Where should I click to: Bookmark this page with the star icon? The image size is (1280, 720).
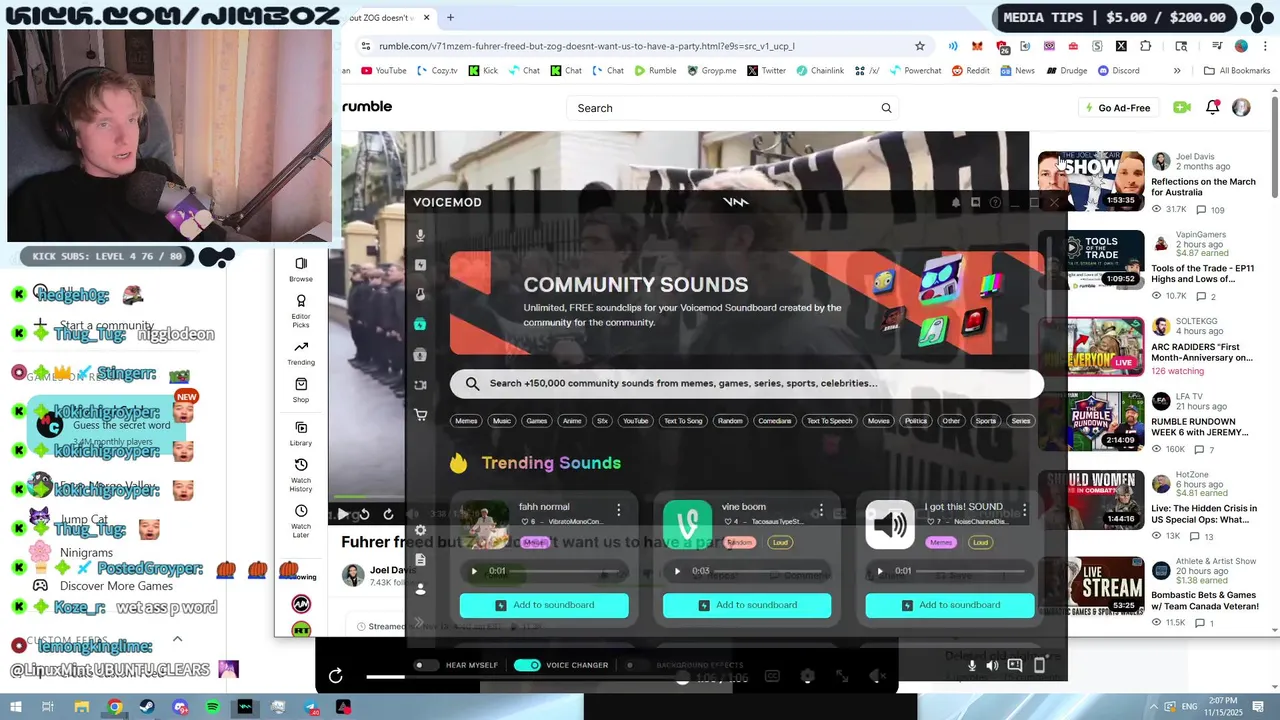pyautogui.click(x=920, y=46)
